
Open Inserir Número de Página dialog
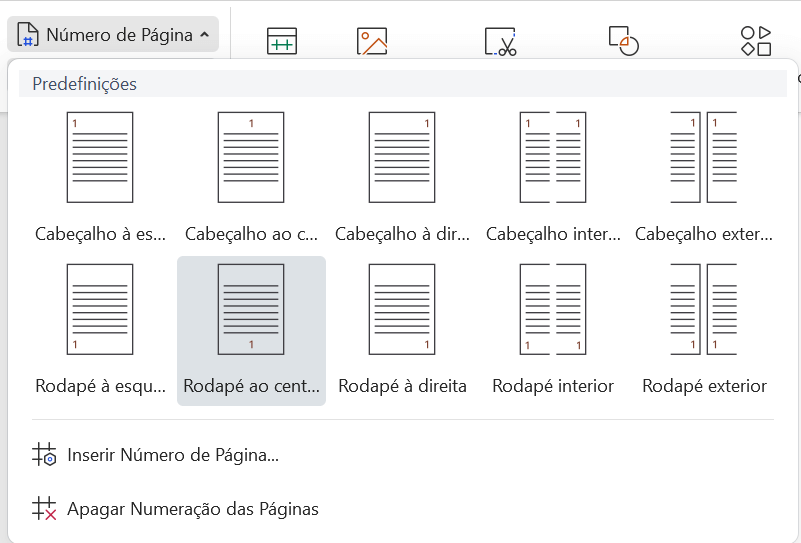point(155,455)
